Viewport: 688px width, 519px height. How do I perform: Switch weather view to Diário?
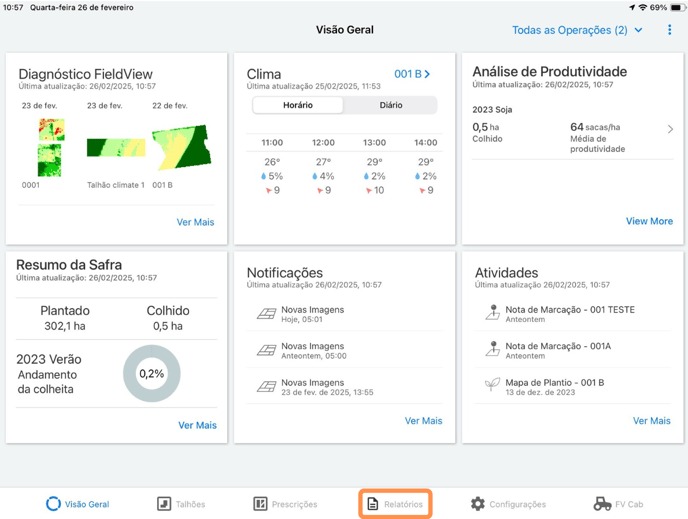pyautogui.click(x=391, y=105)
